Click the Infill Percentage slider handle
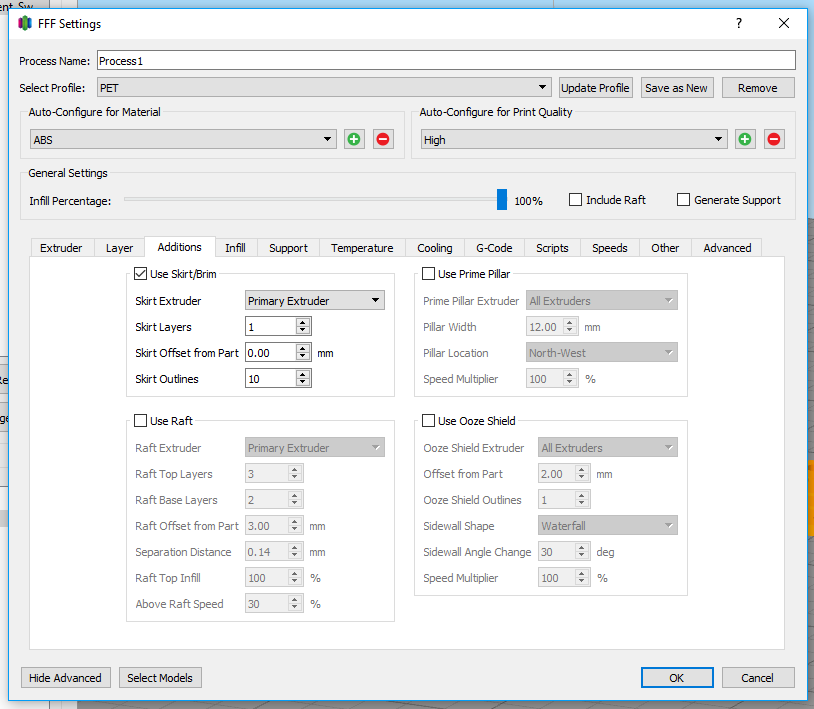This screenshot has width=814, height=709. pyautogui.click(x=501, y=199)
